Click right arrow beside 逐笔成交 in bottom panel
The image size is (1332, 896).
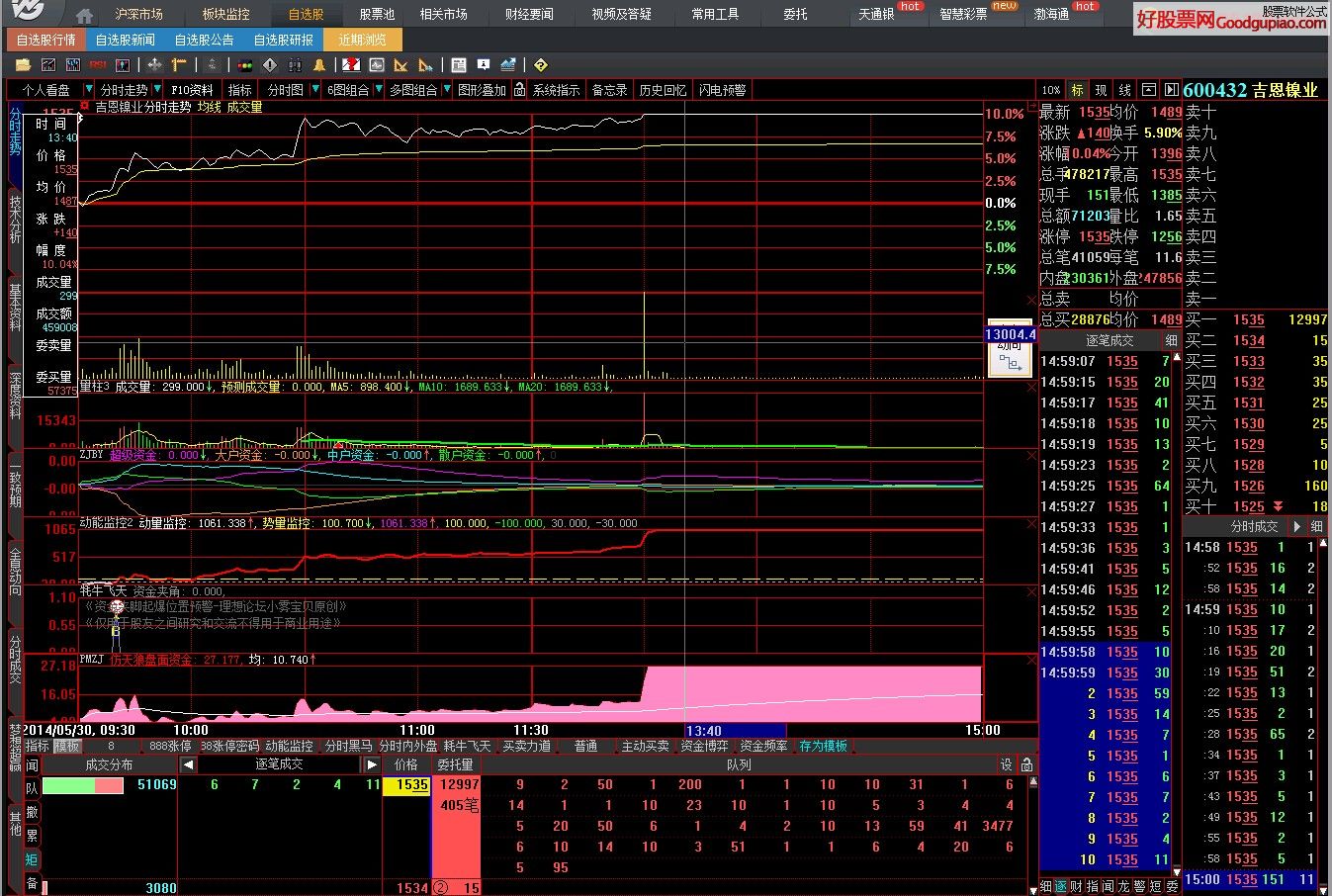(372, 764)
